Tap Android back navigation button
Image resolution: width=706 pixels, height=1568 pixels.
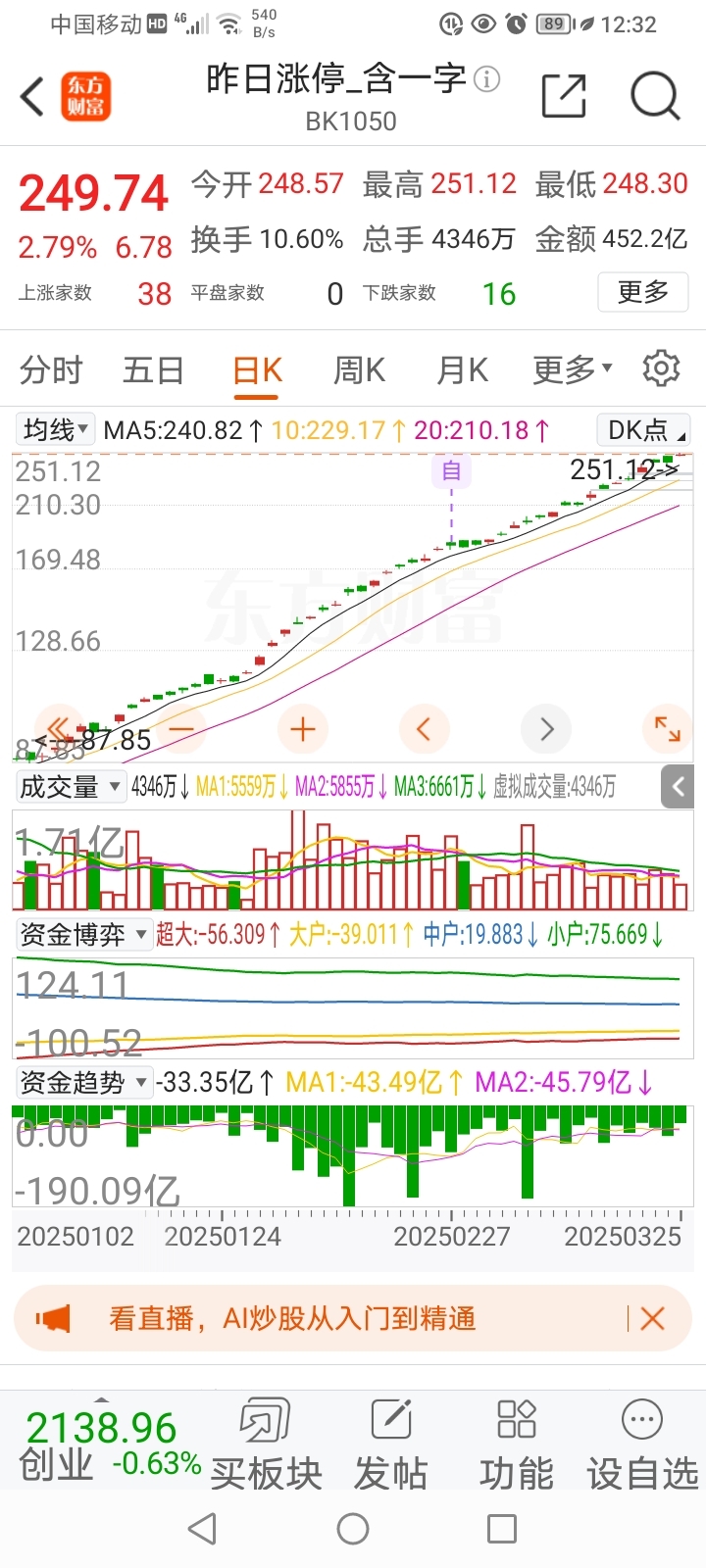pos(202,1529)
